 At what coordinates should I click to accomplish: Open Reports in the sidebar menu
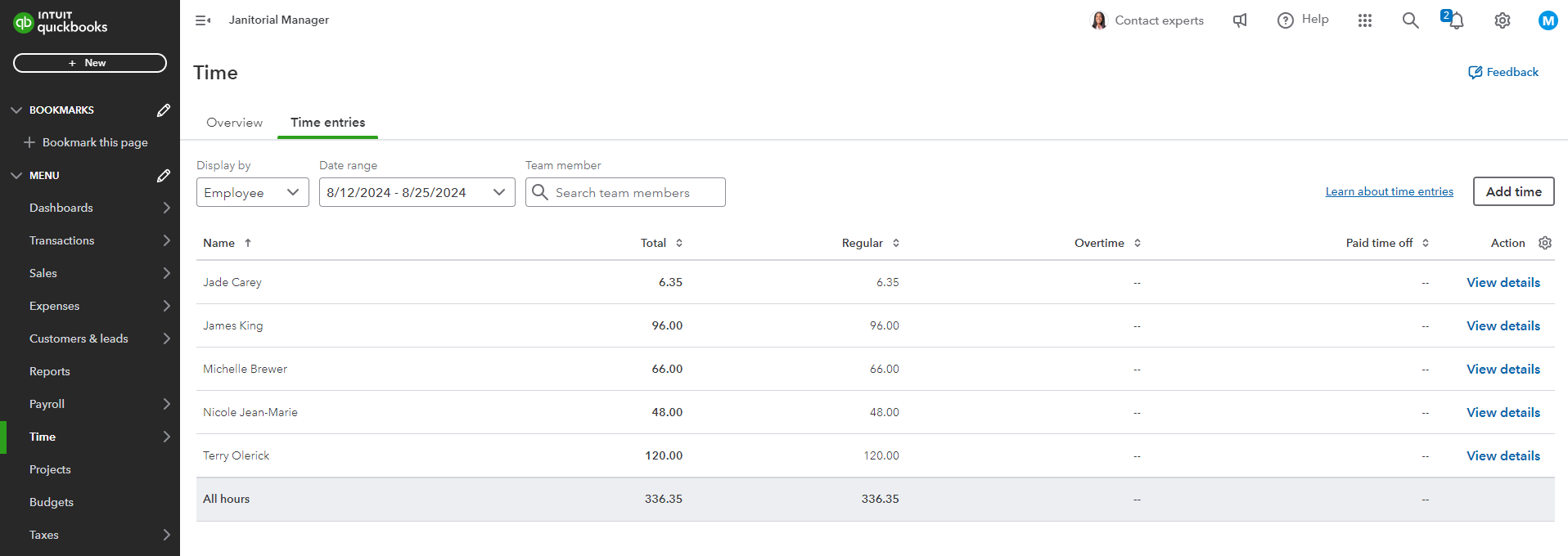coord(50,371)
